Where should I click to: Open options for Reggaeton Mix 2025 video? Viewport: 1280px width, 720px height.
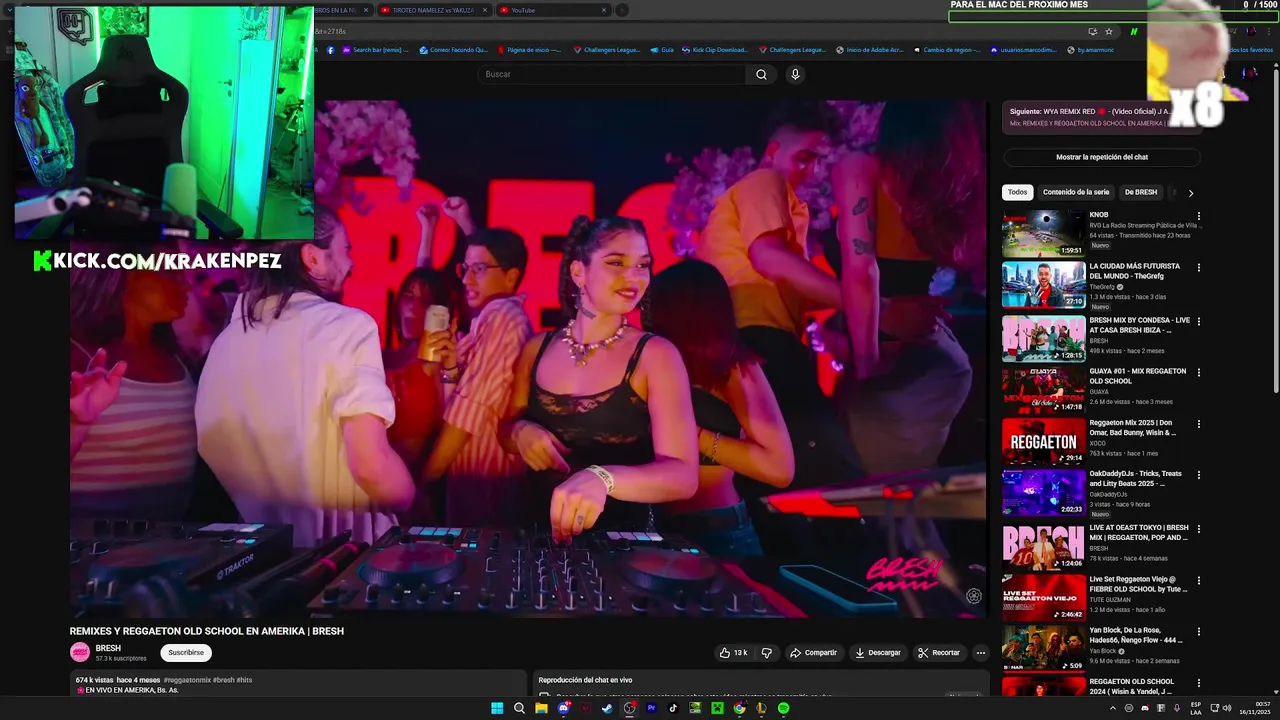(1199, 424)
